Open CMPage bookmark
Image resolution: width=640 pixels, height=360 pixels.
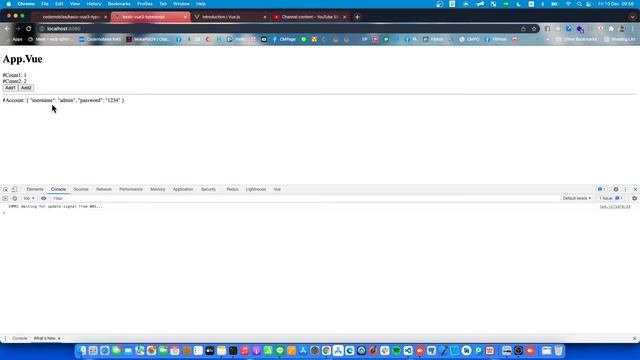tap(284, 39)
